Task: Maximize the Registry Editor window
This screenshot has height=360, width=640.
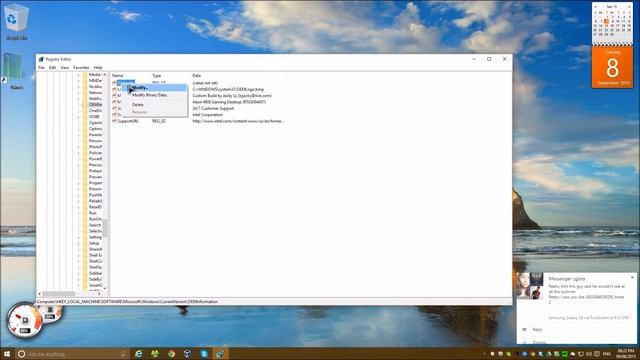Action: click(x=489, y=59)
